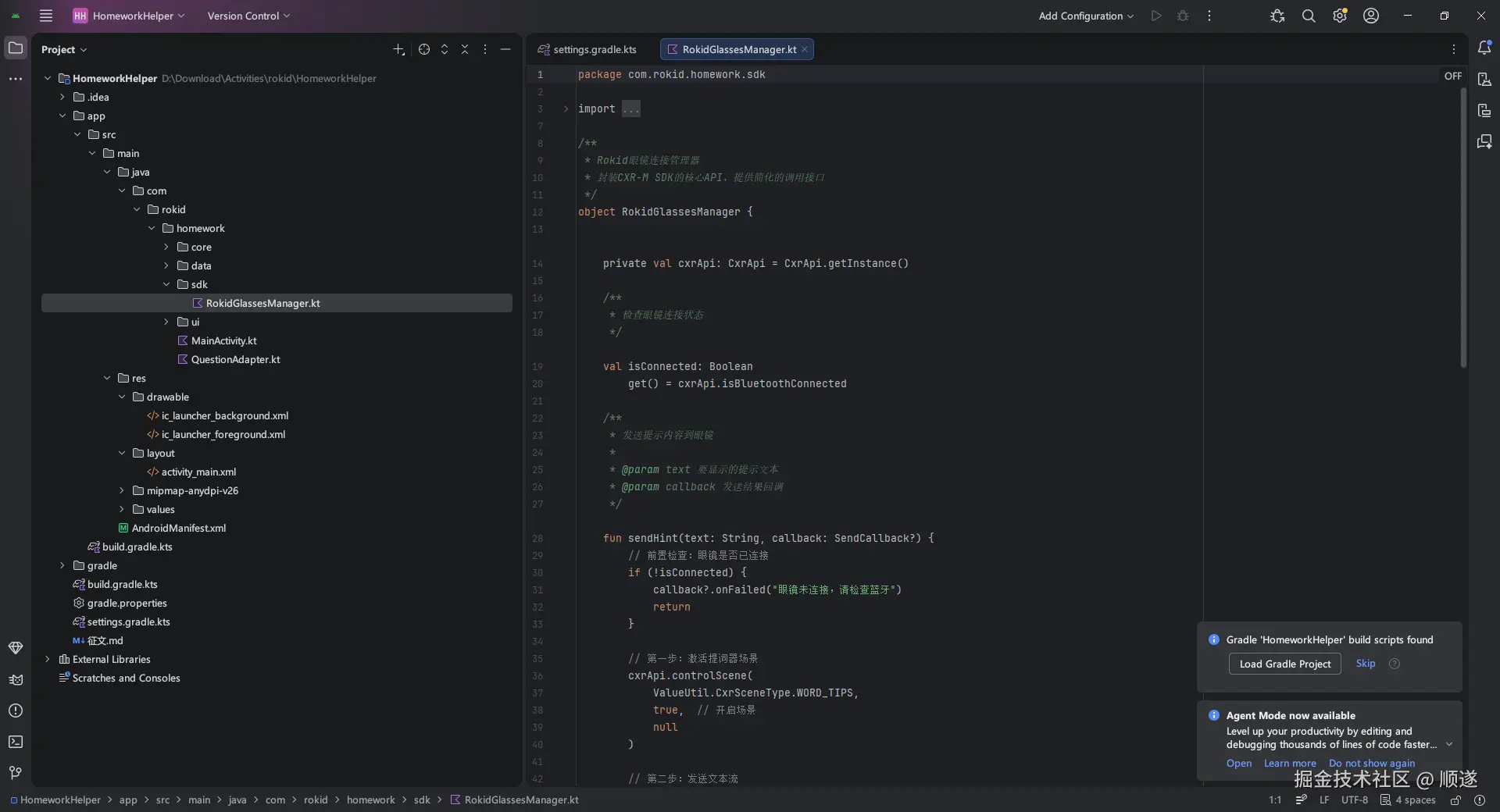The width and height of the screenshot is (1500, 812).
Task: Click the Select Opened File target icon
Action: [424, 49]
